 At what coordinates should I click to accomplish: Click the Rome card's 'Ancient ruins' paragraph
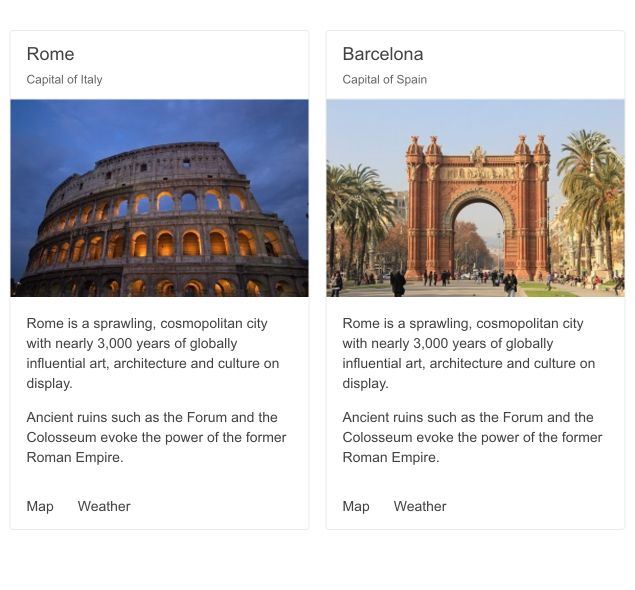click(156, 437)
